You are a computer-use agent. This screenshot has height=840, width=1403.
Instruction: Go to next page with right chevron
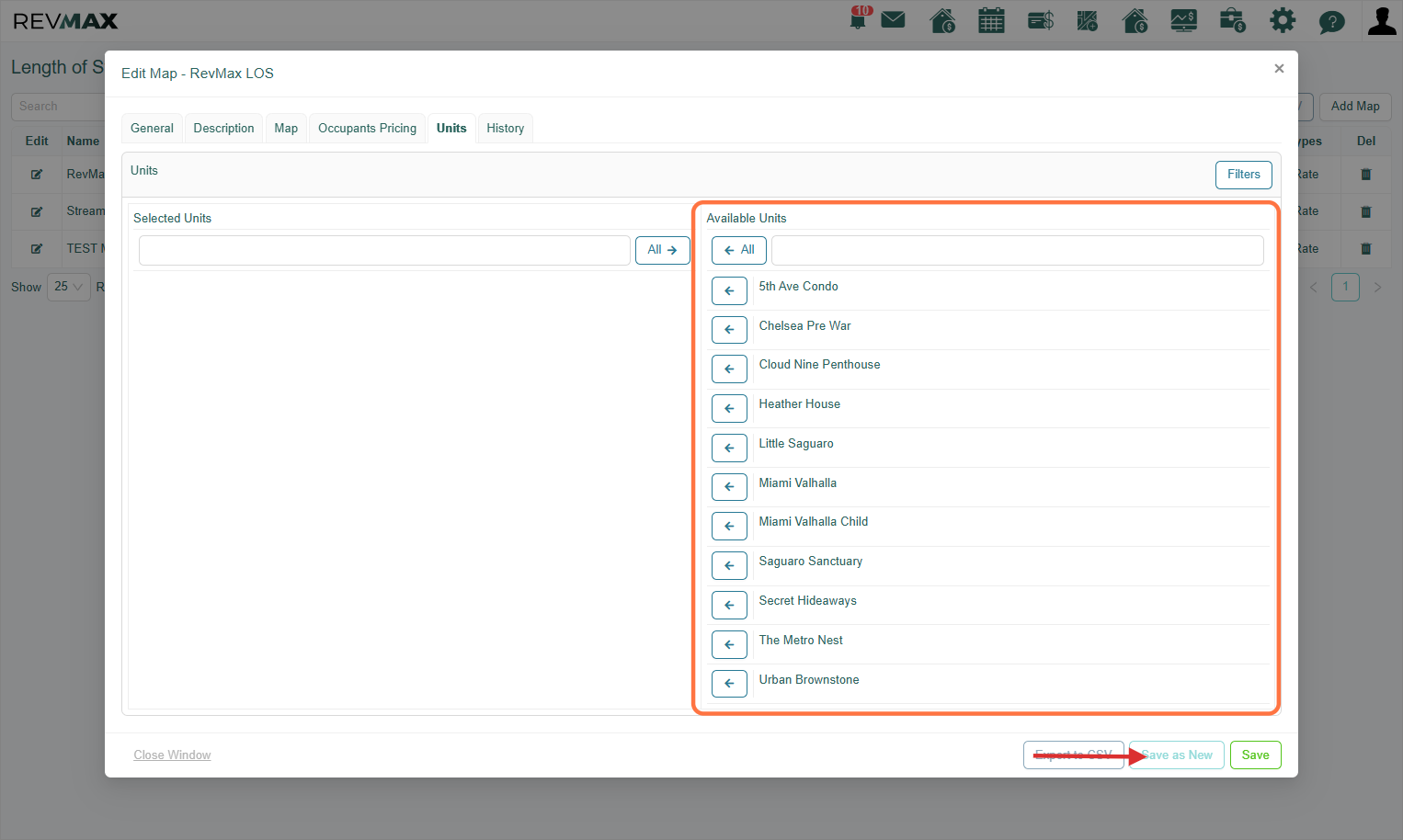1377,287
